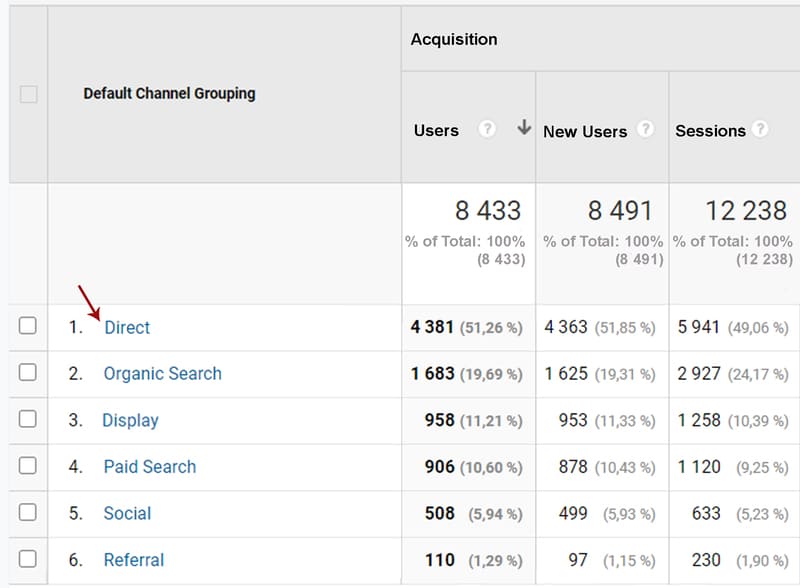Sort table by the New Users column
This screenshot has height=588, width=800.
point(585,131)
